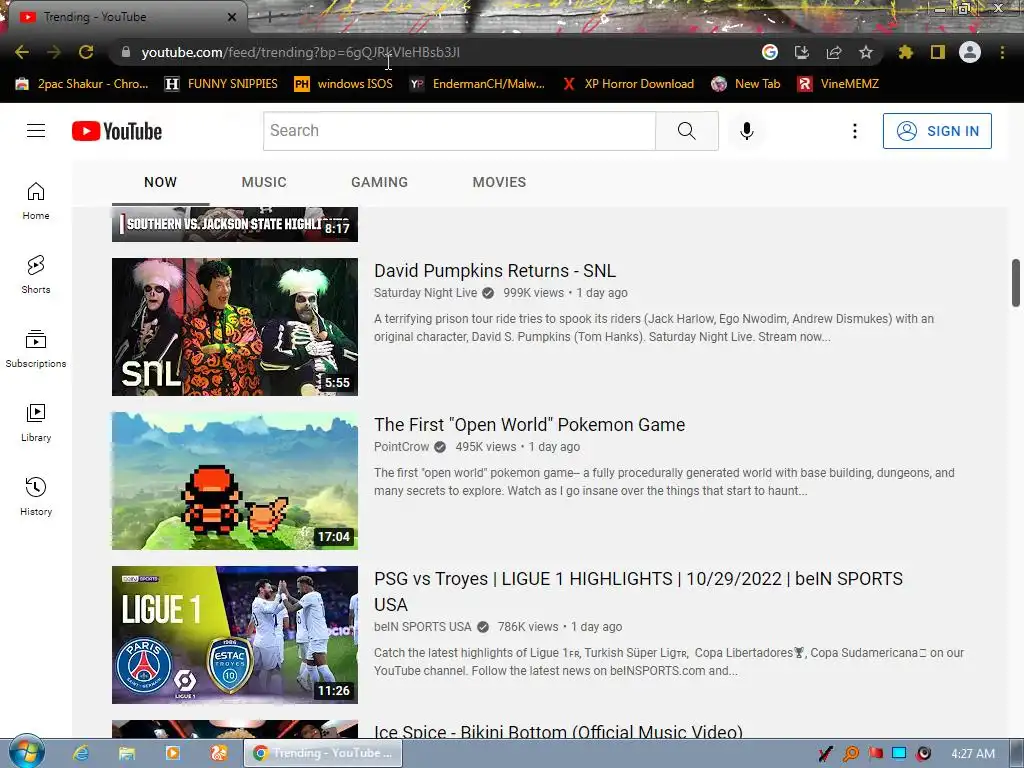Viewport: 1024px width, 768px height.
Task: Open Chrome's three-dot menu
Action: pyautogui.click(x=1002, y=52)
